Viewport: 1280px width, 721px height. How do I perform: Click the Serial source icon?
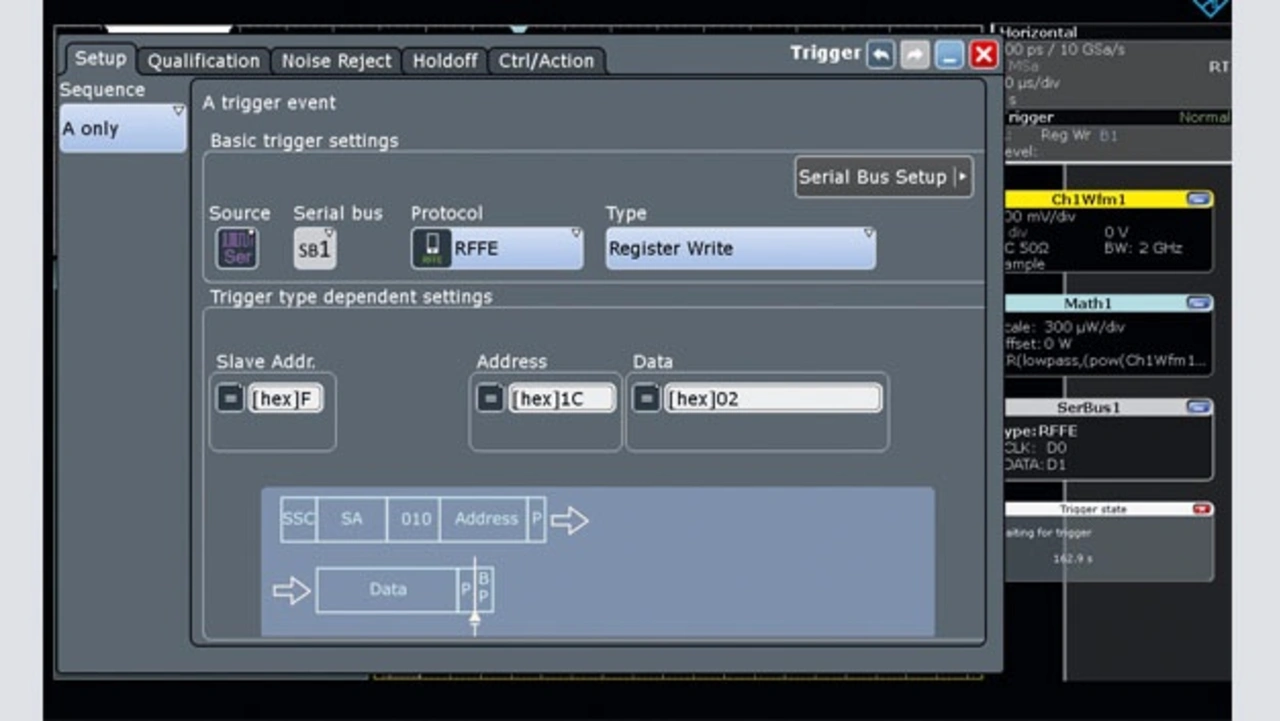(x=238, y=249)
